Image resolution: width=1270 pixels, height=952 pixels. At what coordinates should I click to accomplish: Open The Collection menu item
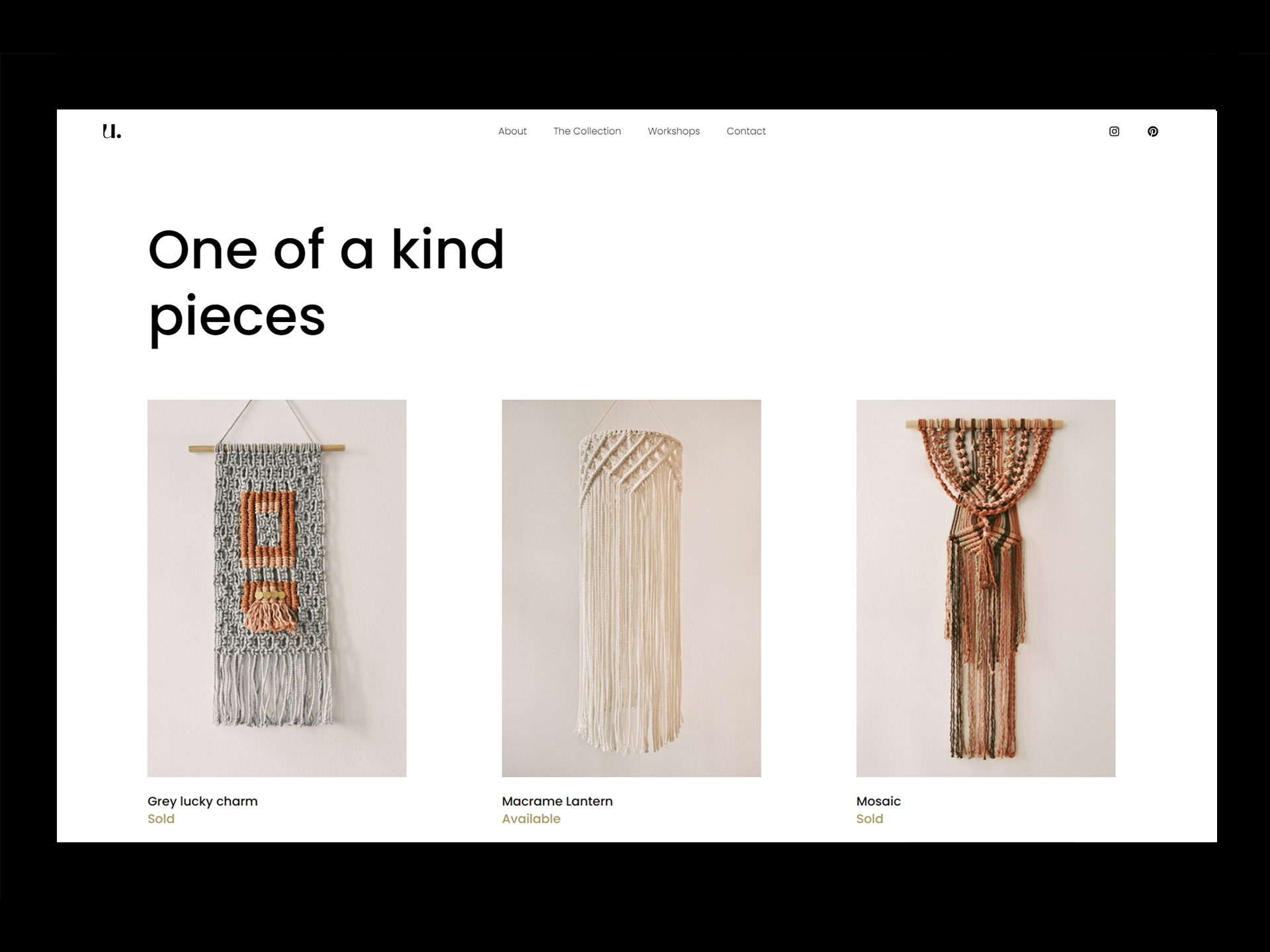tap(587, 131)
